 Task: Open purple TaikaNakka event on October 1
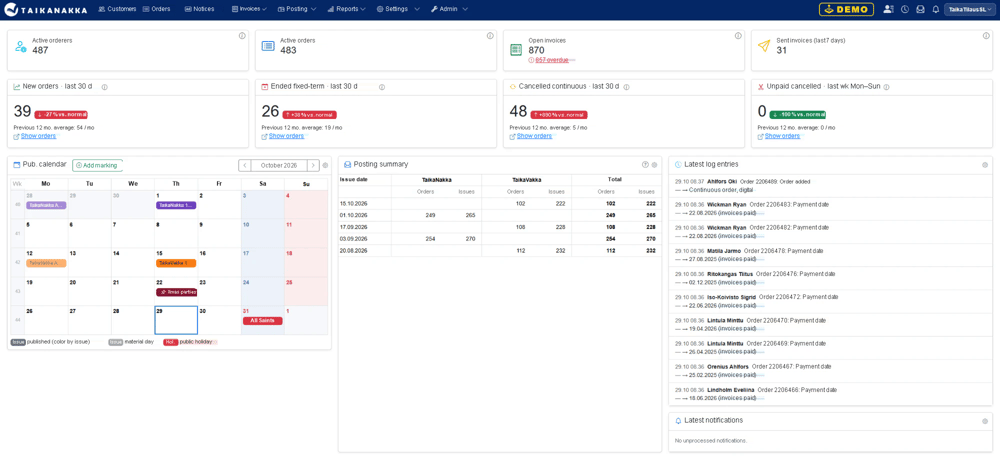coord(176,205)
